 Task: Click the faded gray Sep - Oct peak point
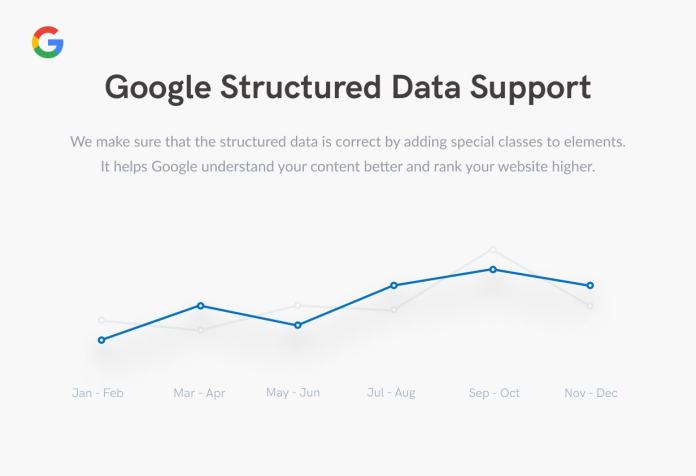click(493, 250)
